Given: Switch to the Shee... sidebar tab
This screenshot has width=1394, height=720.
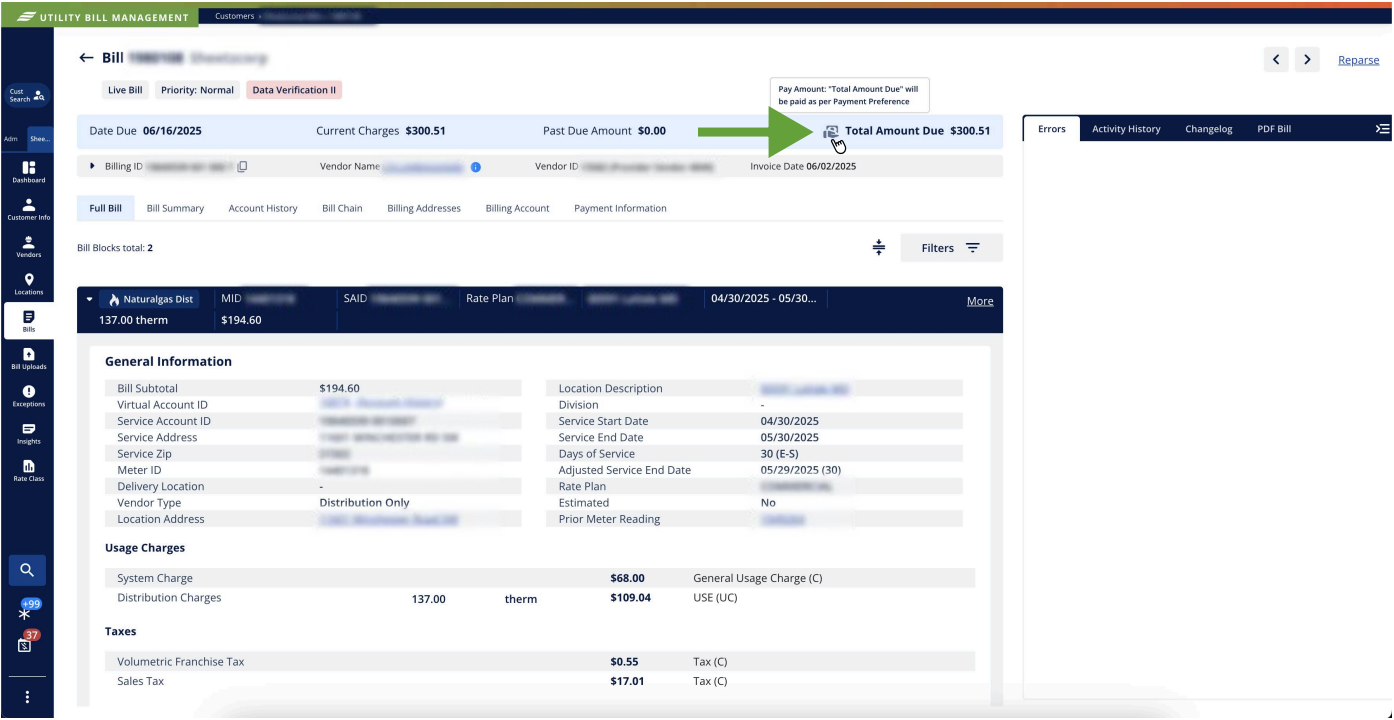Looking at the screenshot, I should click(x=38, y=139).
